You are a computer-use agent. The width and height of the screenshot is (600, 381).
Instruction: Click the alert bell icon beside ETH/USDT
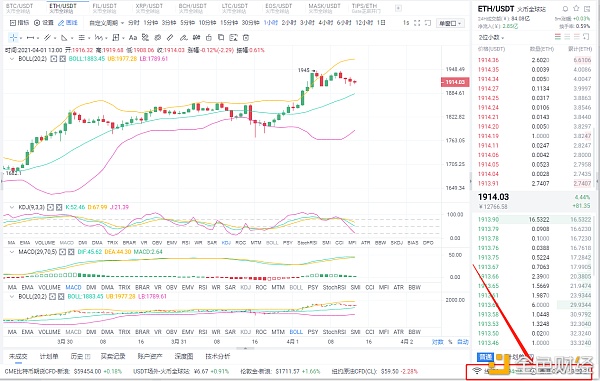tap(565, 8)
